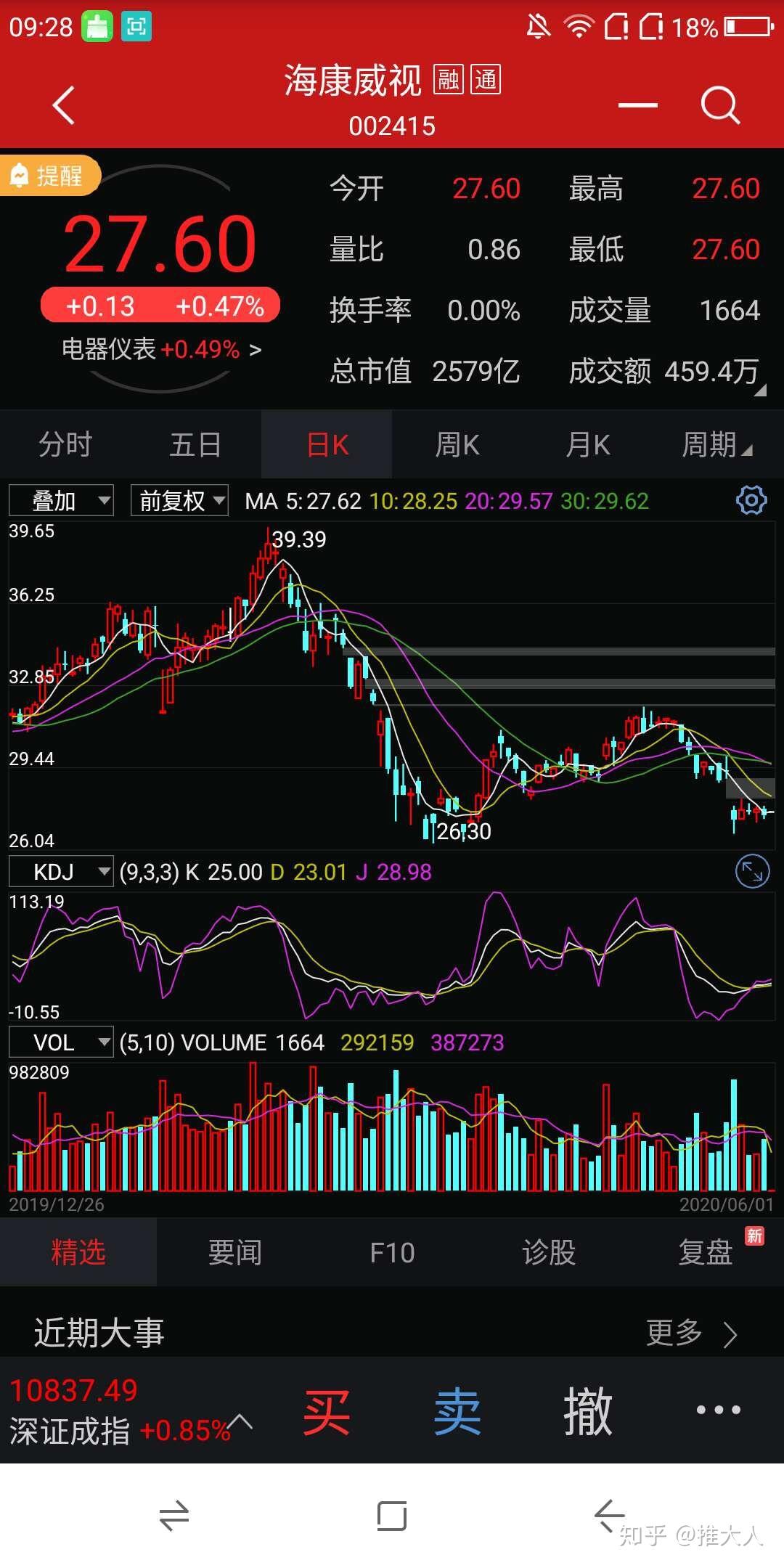Open 电器仪表 sector link
Image resolution: width=784 pixels, height=1568 pixels.
tap(161, 349)
